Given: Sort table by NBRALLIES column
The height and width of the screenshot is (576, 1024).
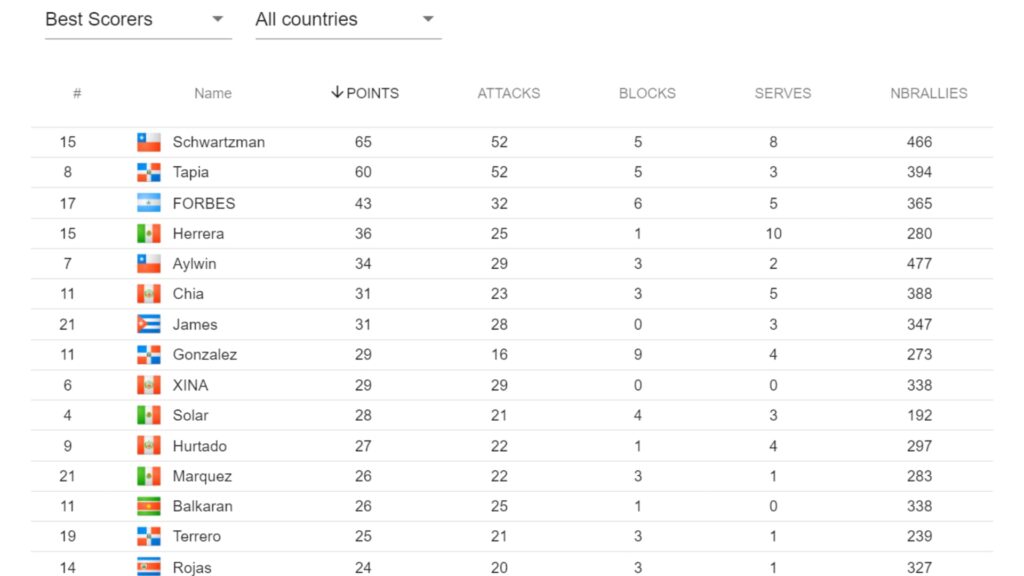Looking at the screenshot, I should click(929, 93).
